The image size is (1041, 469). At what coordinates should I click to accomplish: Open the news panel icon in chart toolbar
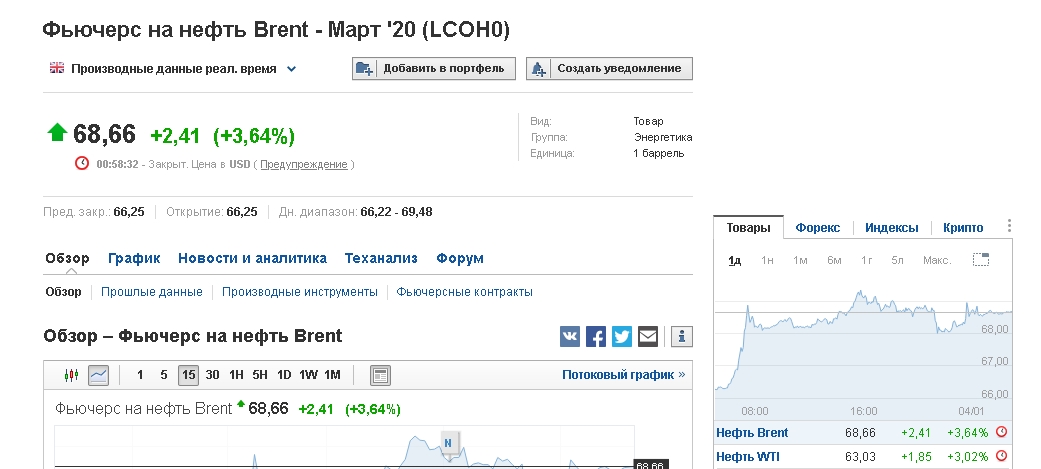click(380, 375)
